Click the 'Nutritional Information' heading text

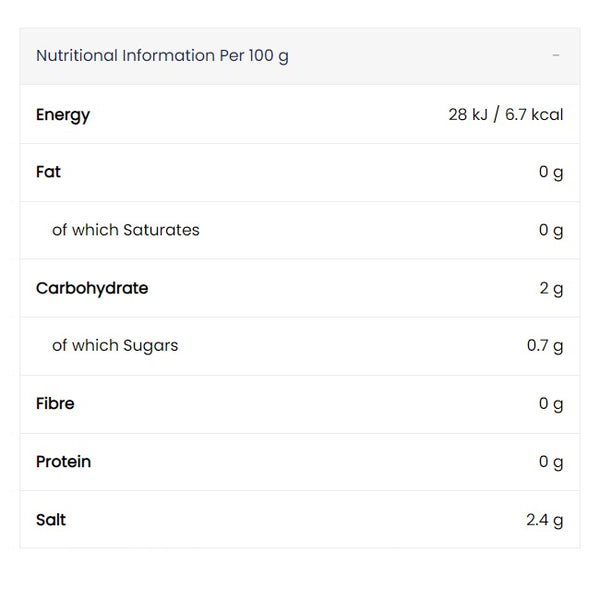tap(125, 56)
